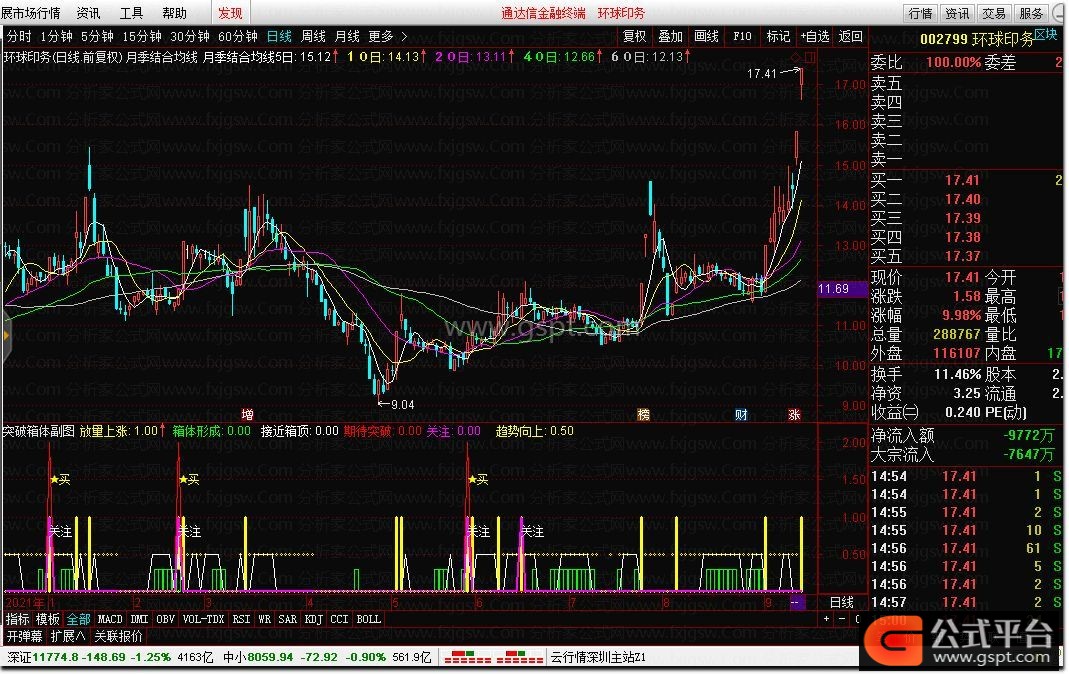
Task: Click the purple -- box on the timeline
Action: click(796, 602)
